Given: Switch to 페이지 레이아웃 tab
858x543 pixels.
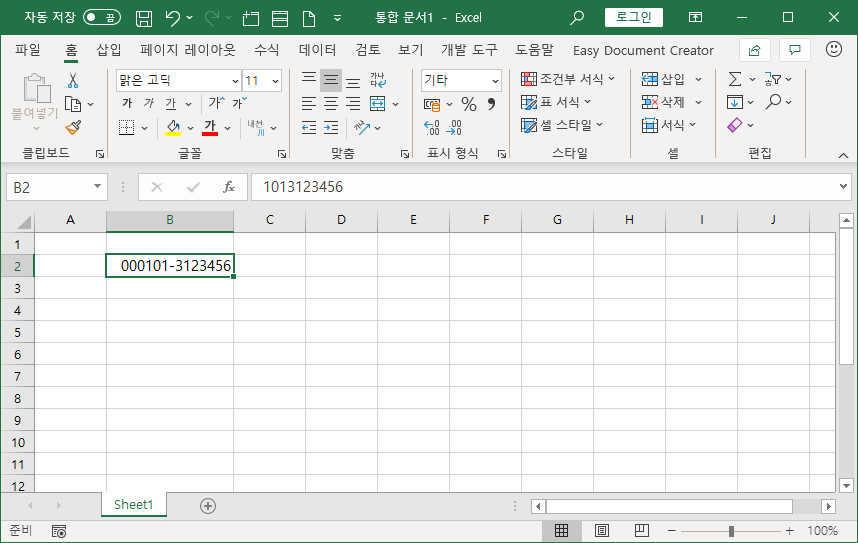Looking at the screenshot, I should point(188,50).
